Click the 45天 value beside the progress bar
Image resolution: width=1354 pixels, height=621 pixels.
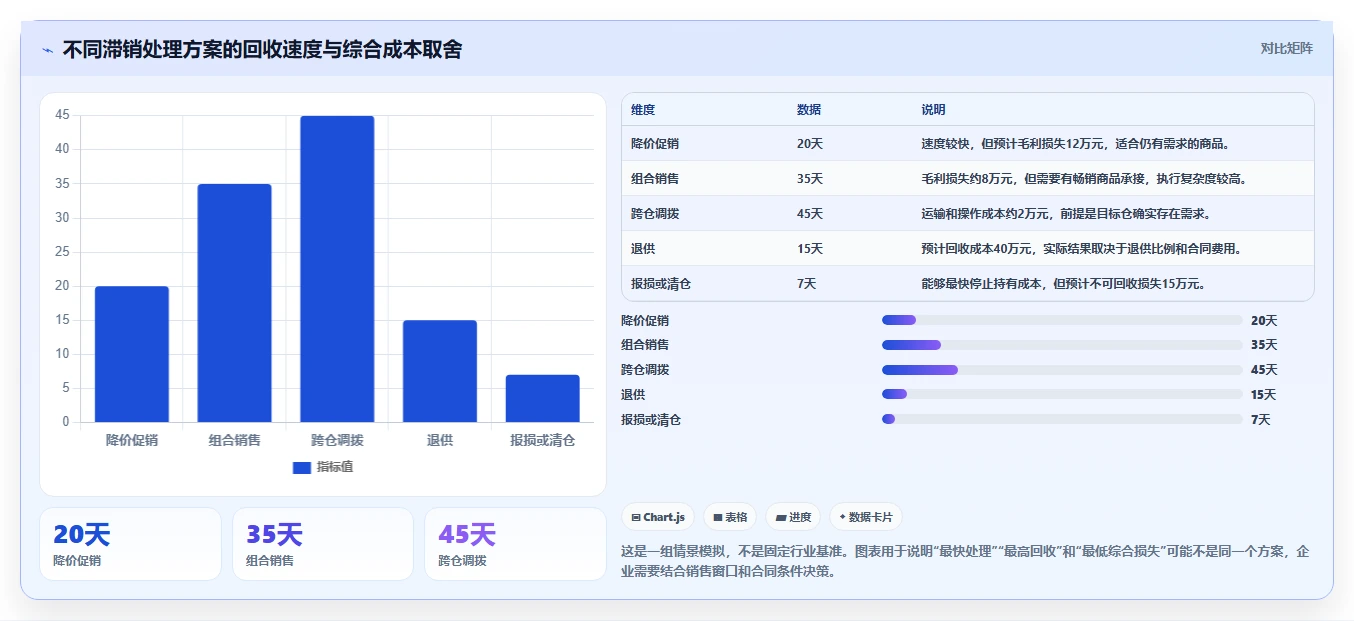[x=1264, y=370]
